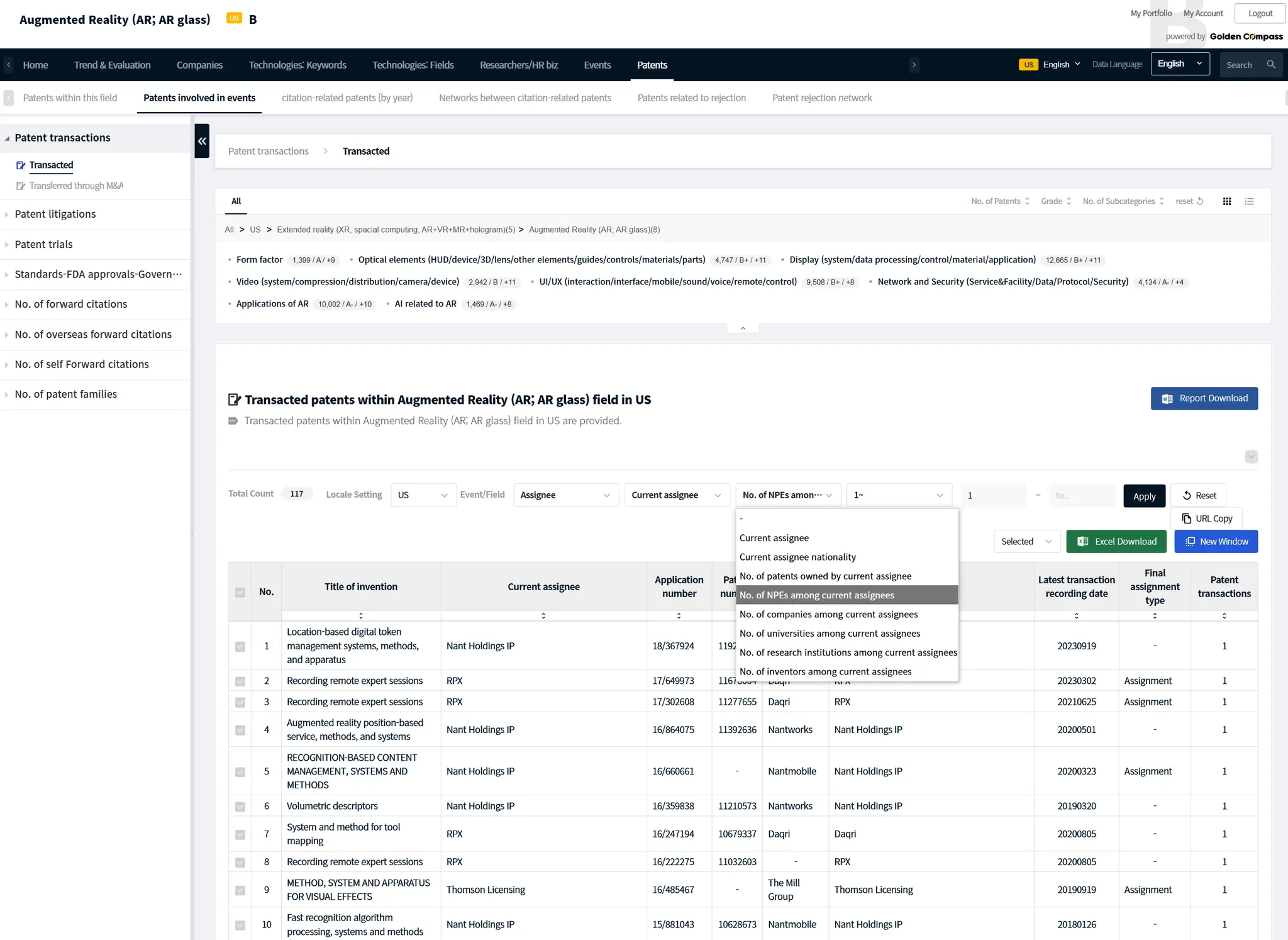Viewport: 1288px width, 940px height.
Task: Expand the Patent litigations sidebar section
Action: pos(55,215)
